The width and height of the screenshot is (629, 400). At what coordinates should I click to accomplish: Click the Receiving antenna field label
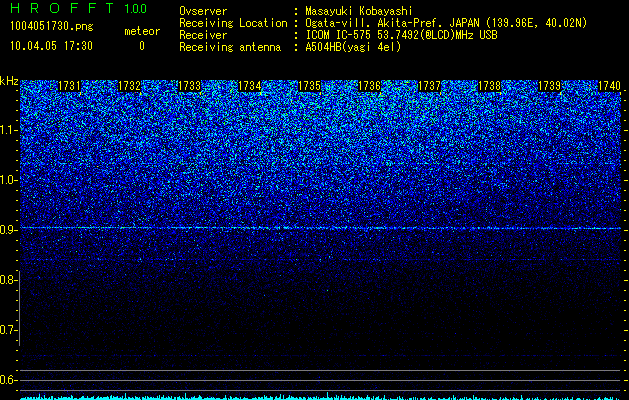point(230,47)
